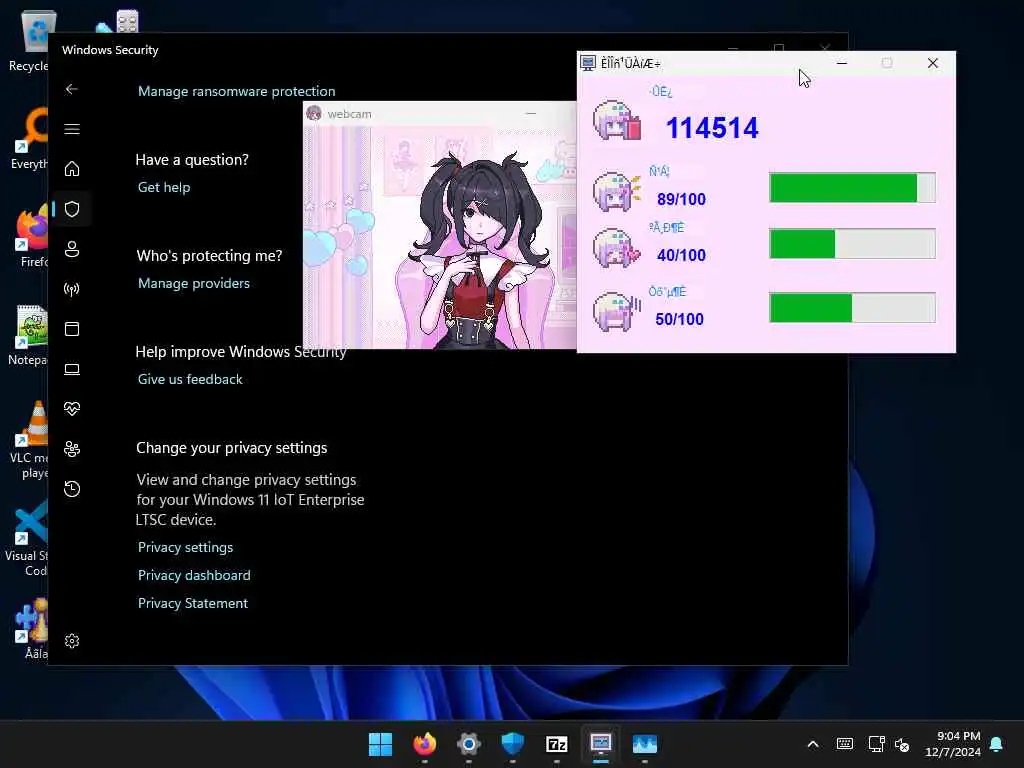The height and width of the screenshot is (768, 1024).
Task: Open Firewall & network protection antenna icon
Action: (72, 289)
